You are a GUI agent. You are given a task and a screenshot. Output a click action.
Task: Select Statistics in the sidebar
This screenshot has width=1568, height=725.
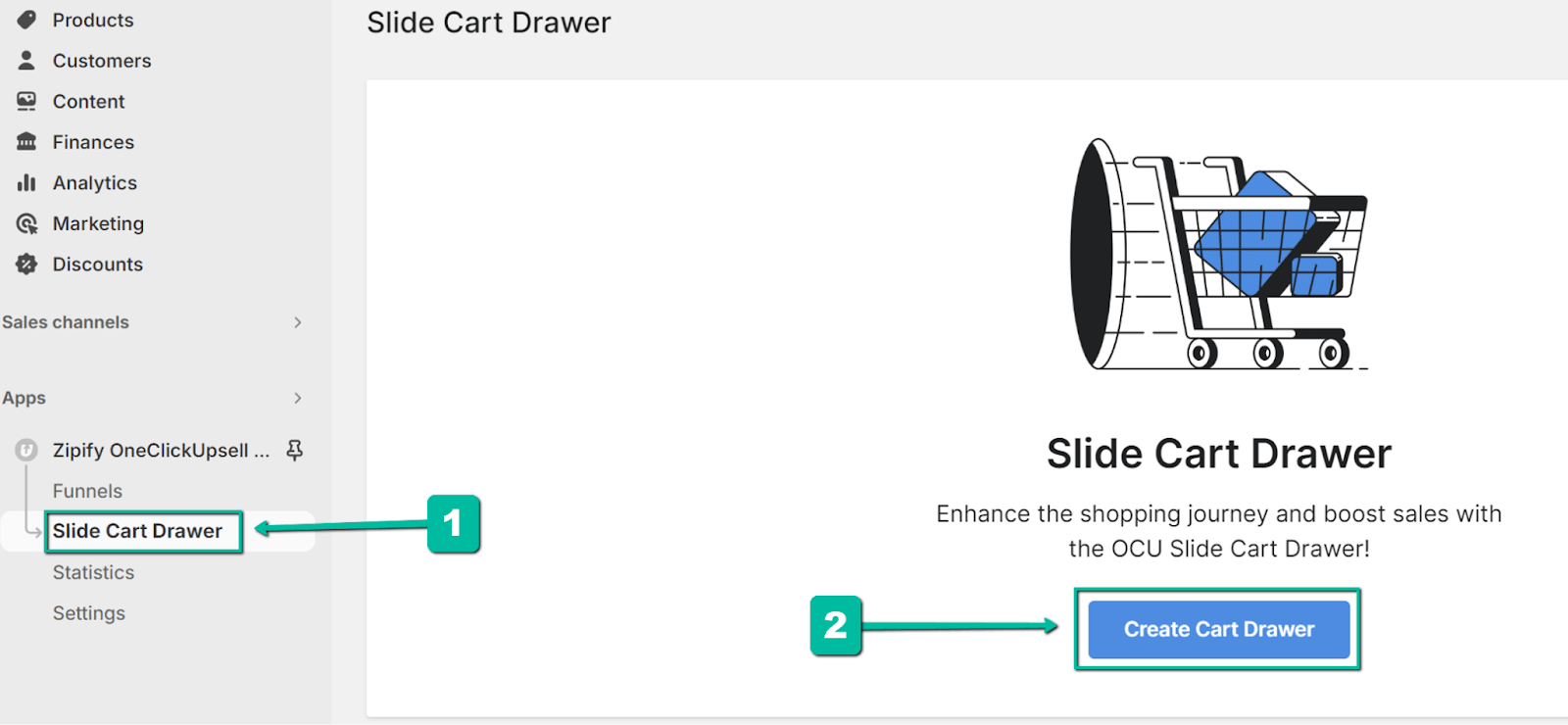pyautogui.click(x=93, y=571)
